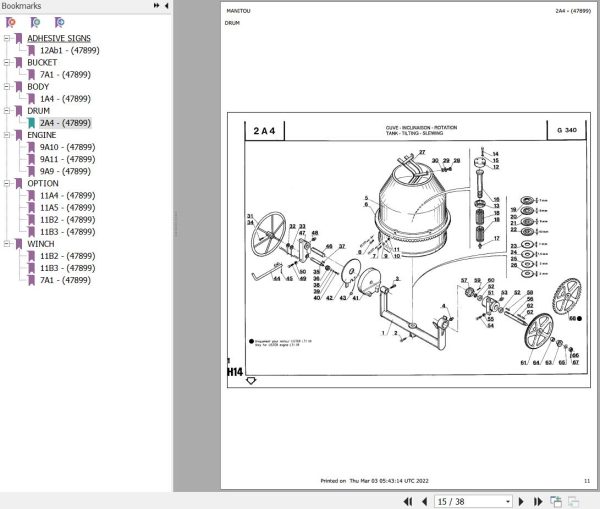This screenshot has width=600, height=509.
Task: Open the DRUM bookmark
Action: 38,111
